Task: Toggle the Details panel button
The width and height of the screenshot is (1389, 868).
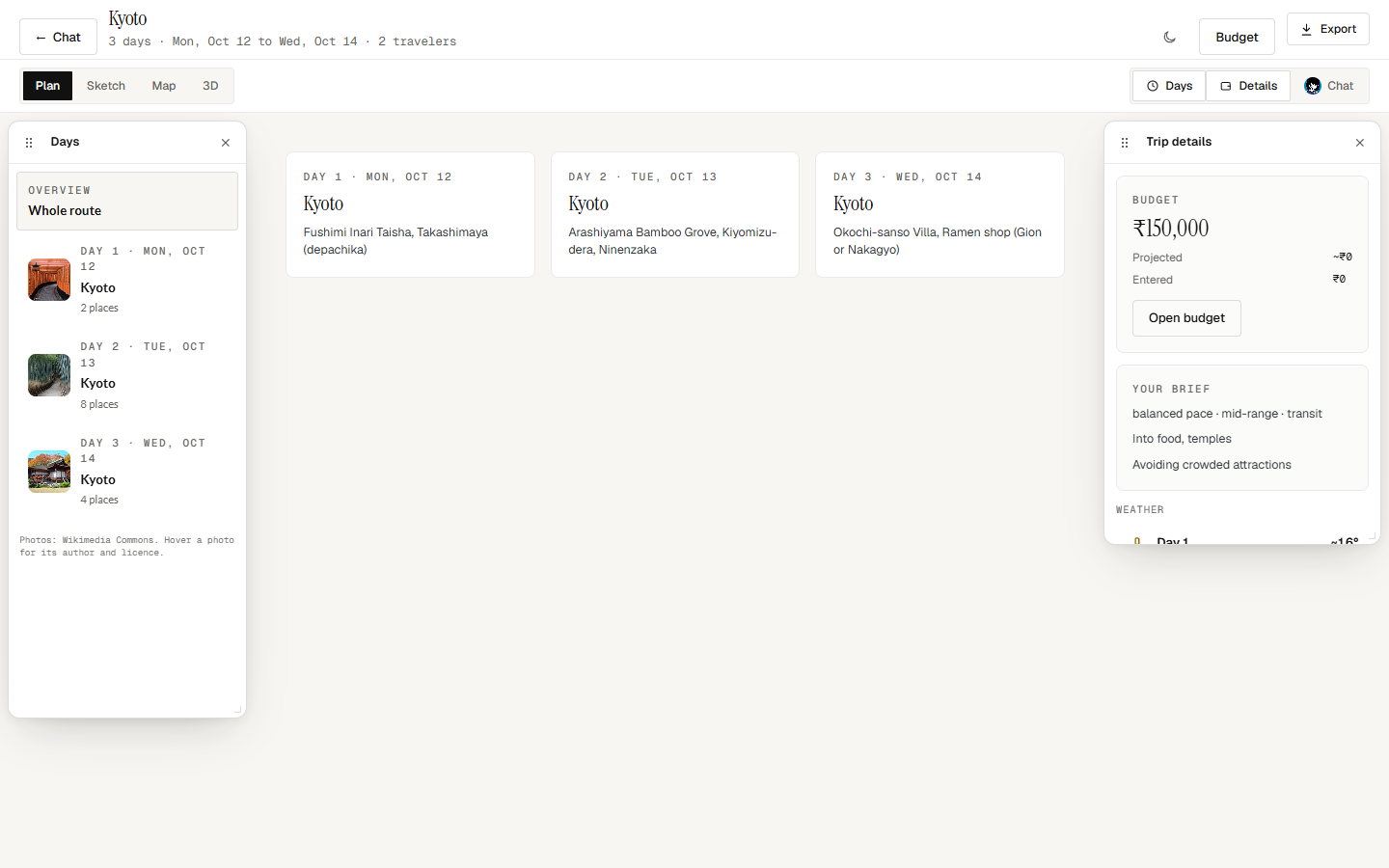Action: (1248, 86)
